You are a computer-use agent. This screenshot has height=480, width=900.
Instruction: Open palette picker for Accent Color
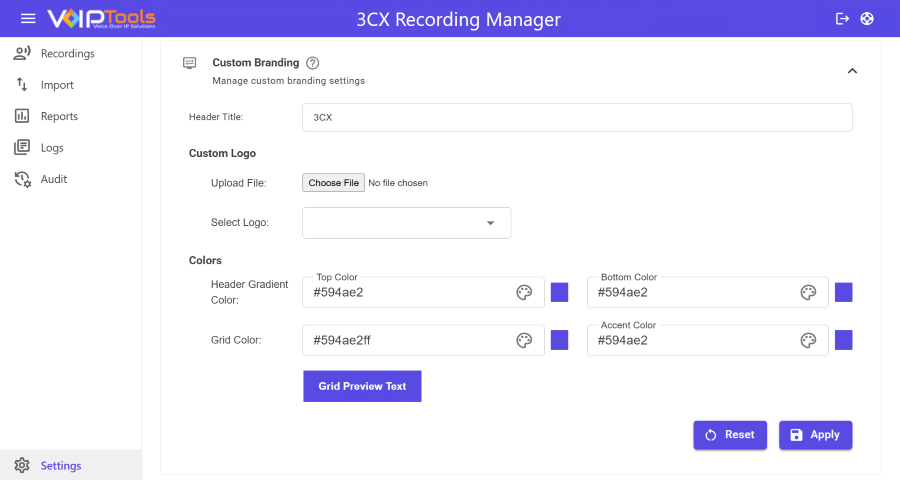(808, 340)
